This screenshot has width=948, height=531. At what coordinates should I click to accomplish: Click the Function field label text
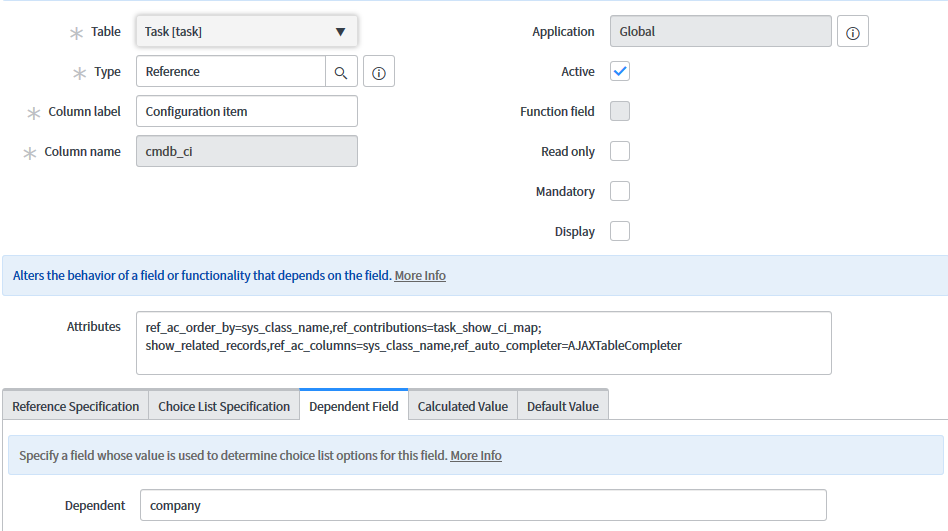pyautogui.click(x=557, y=112)
